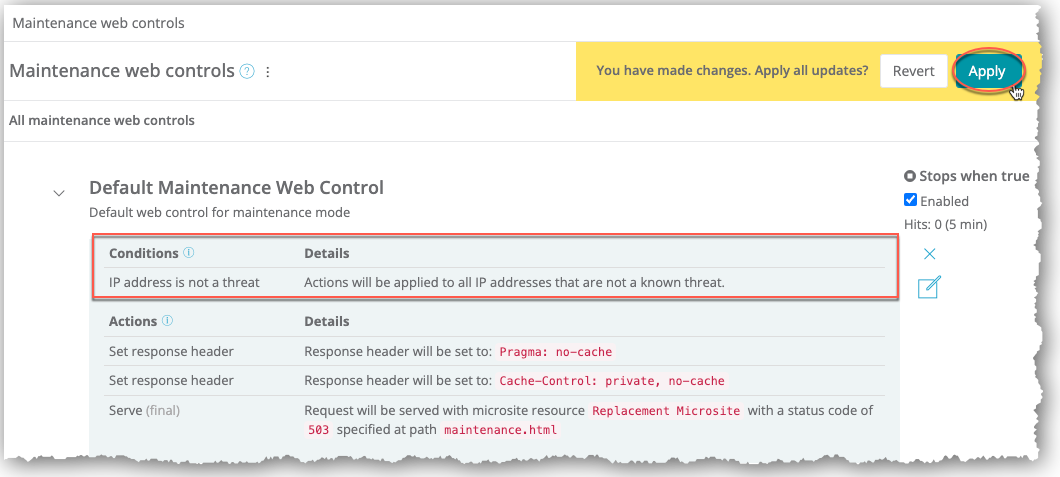Select the Stops when true radio option
Viewport: 1060px width, 477px height.
pos(910,176)
